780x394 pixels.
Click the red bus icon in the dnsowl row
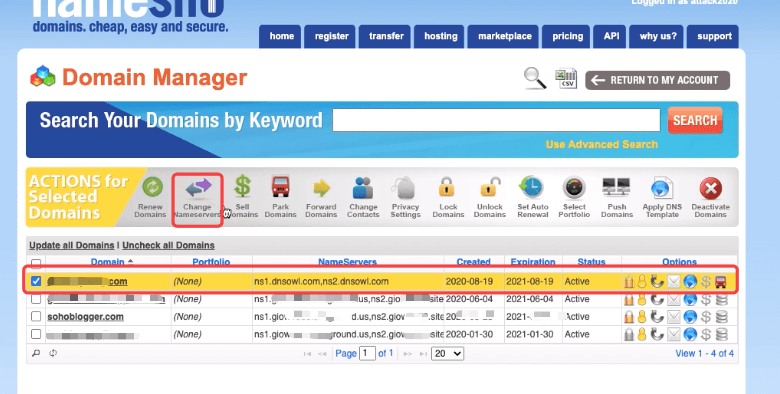pos(721,282)
